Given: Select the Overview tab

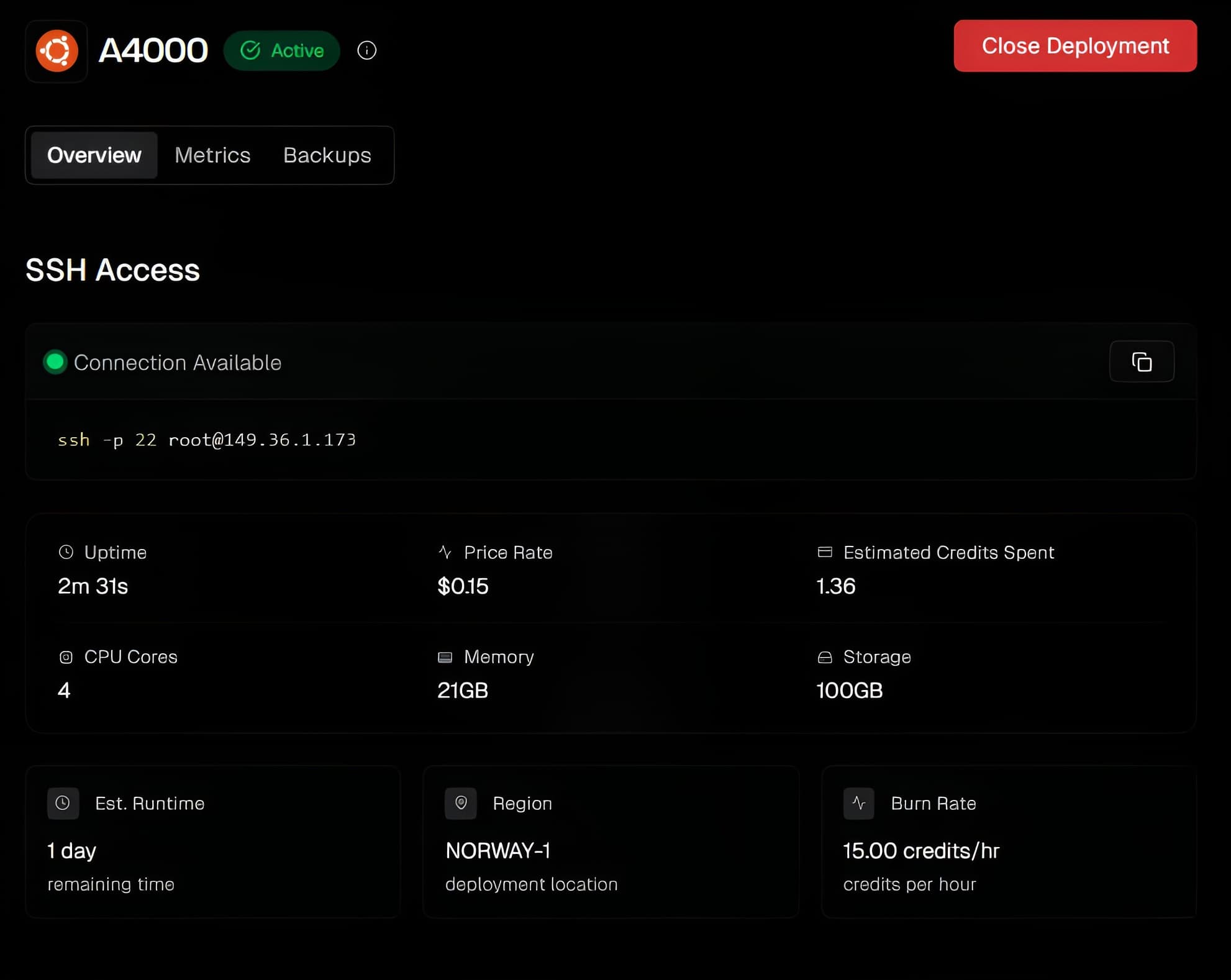Looking at the screenshot, I should point(93,155).
